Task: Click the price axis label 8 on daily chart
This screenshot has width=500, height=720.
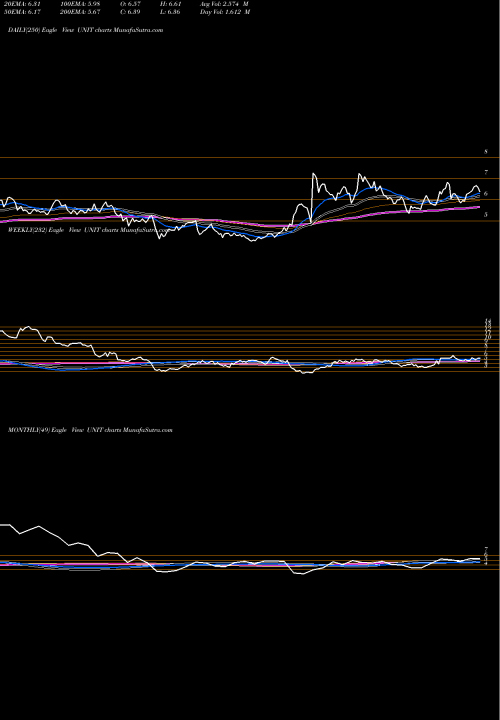Action: point(485,152)
